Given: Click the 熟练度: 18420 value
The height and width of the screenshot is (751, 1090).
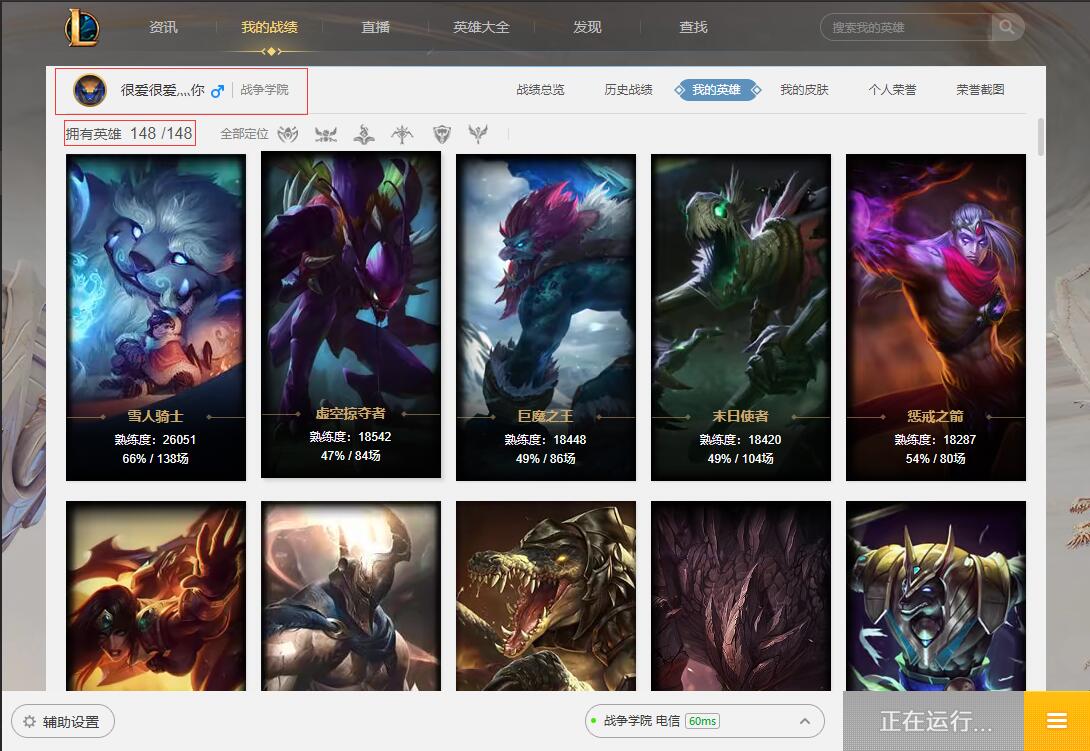Looking at the screenshot, I should 740,439.
